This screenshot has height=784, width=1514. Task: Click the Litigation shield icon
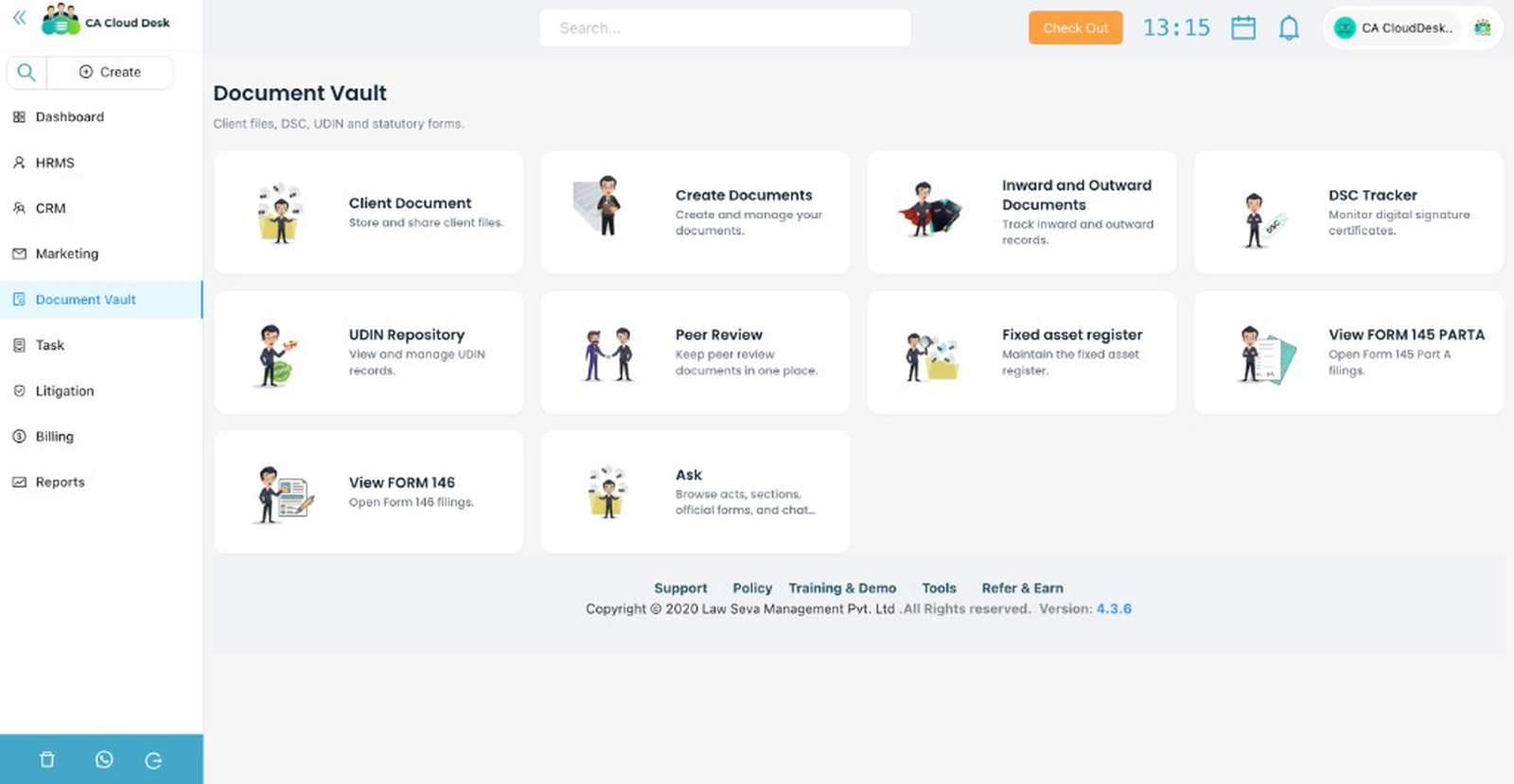[x=19, y=391]
